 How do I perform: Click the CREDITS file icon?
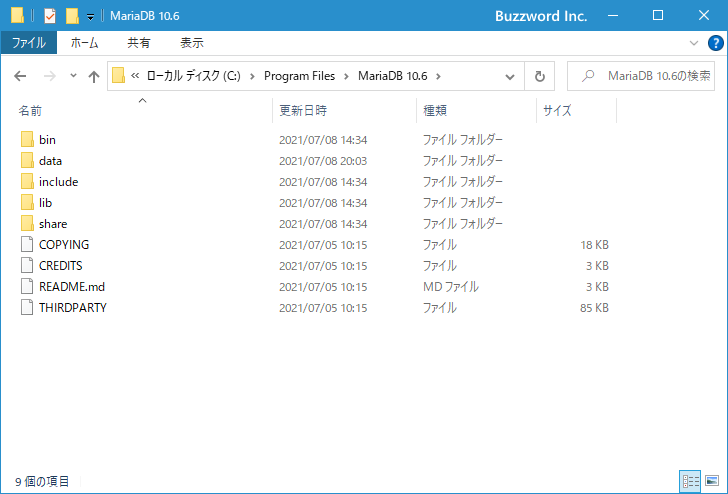27,266
